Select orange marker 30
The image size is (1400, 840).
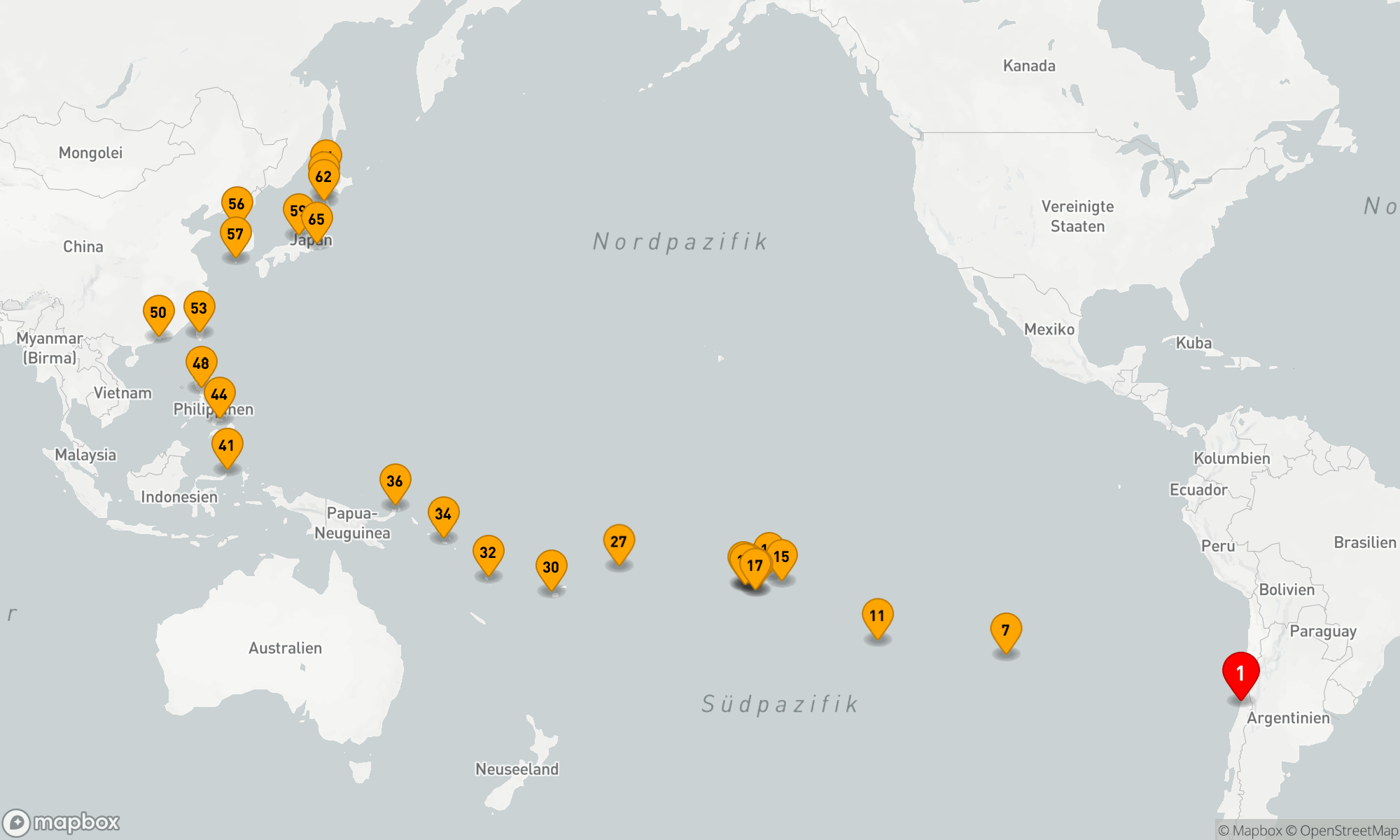click(552, 567)
